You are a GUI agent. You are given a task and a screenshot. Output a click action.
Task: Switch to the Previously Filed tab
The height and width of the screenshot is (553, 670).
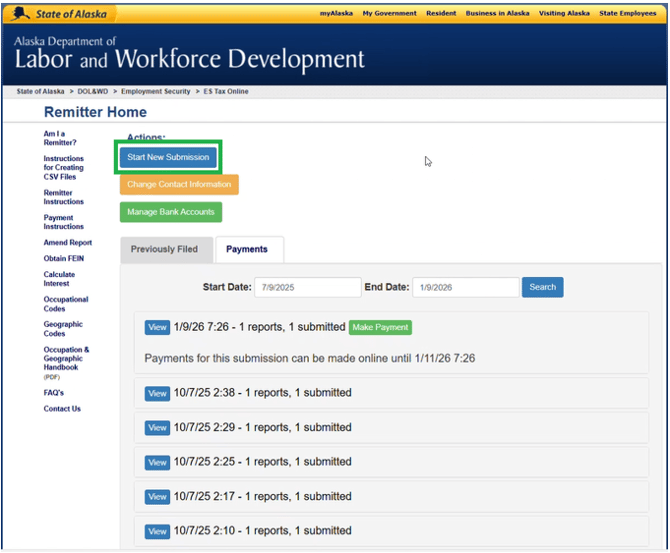click(167, 250)
